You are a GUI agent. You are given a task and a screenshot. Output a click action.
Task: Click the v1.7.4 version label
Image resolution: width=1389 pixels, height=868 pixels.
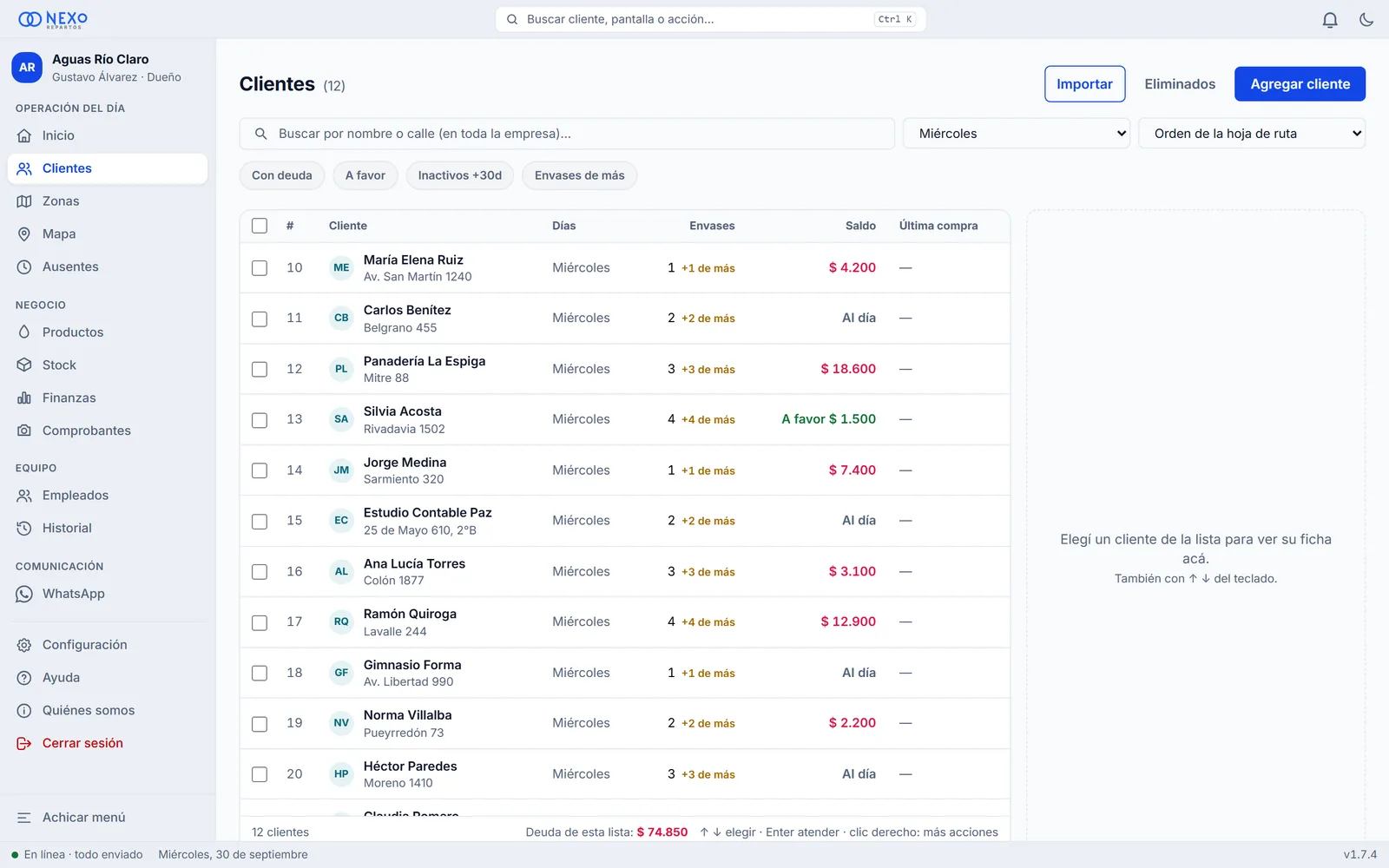click(1359, 855)
